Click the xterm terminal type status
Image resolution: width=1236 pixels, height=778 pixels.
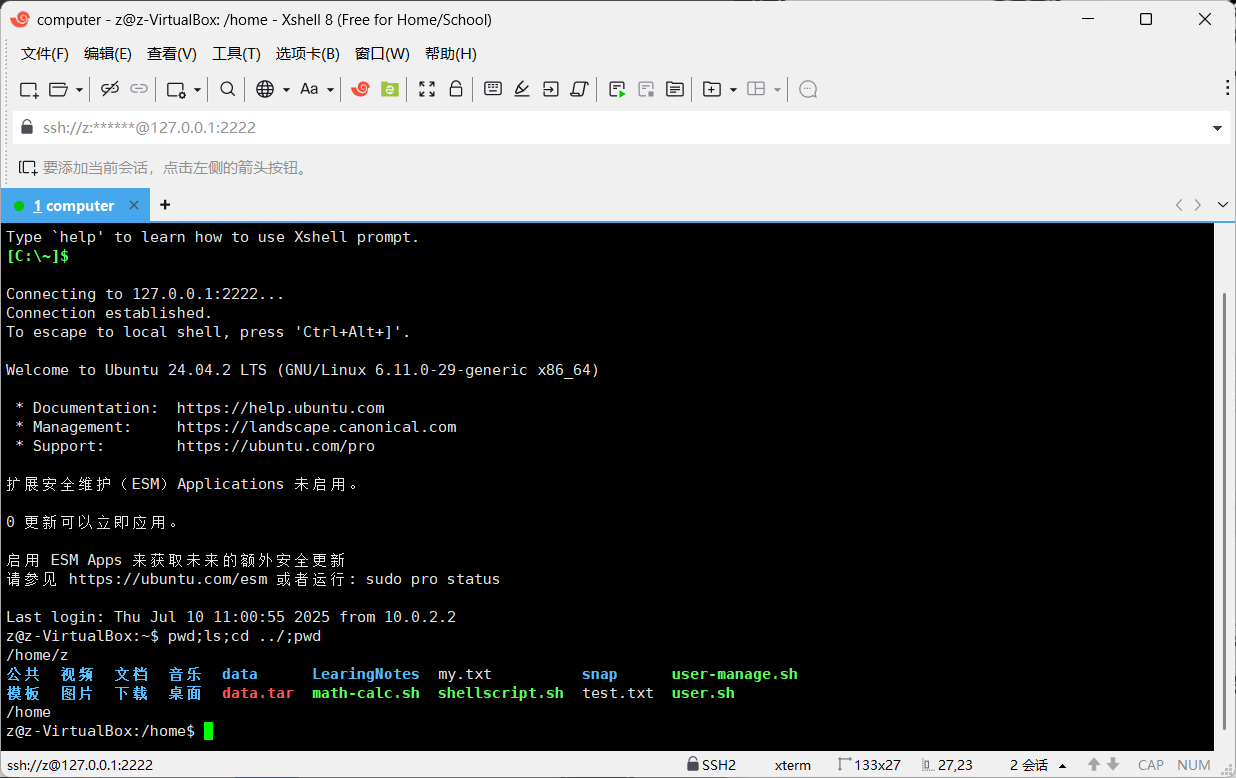[x=793, y=765]
